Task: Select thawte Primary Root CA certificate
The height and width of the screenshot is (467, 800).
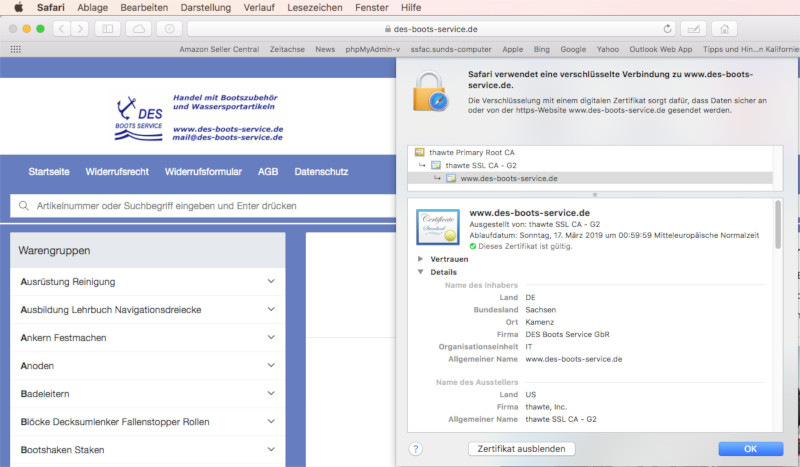Action: (x=471, y=152)
